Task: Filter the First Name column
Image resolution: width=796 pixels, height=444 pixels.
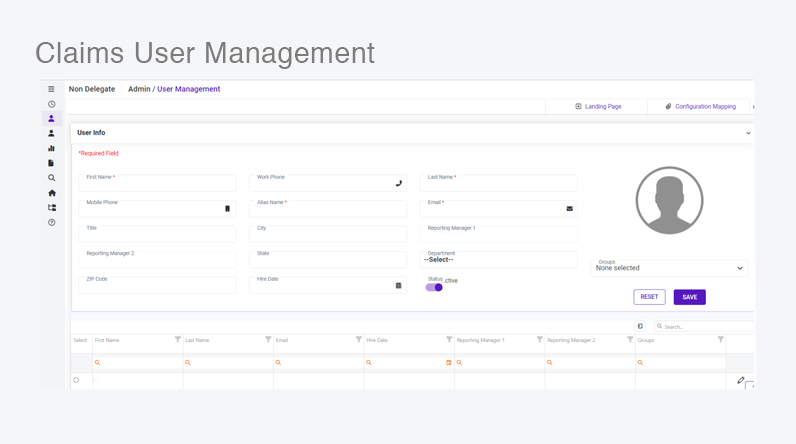Action: point(178,339)
